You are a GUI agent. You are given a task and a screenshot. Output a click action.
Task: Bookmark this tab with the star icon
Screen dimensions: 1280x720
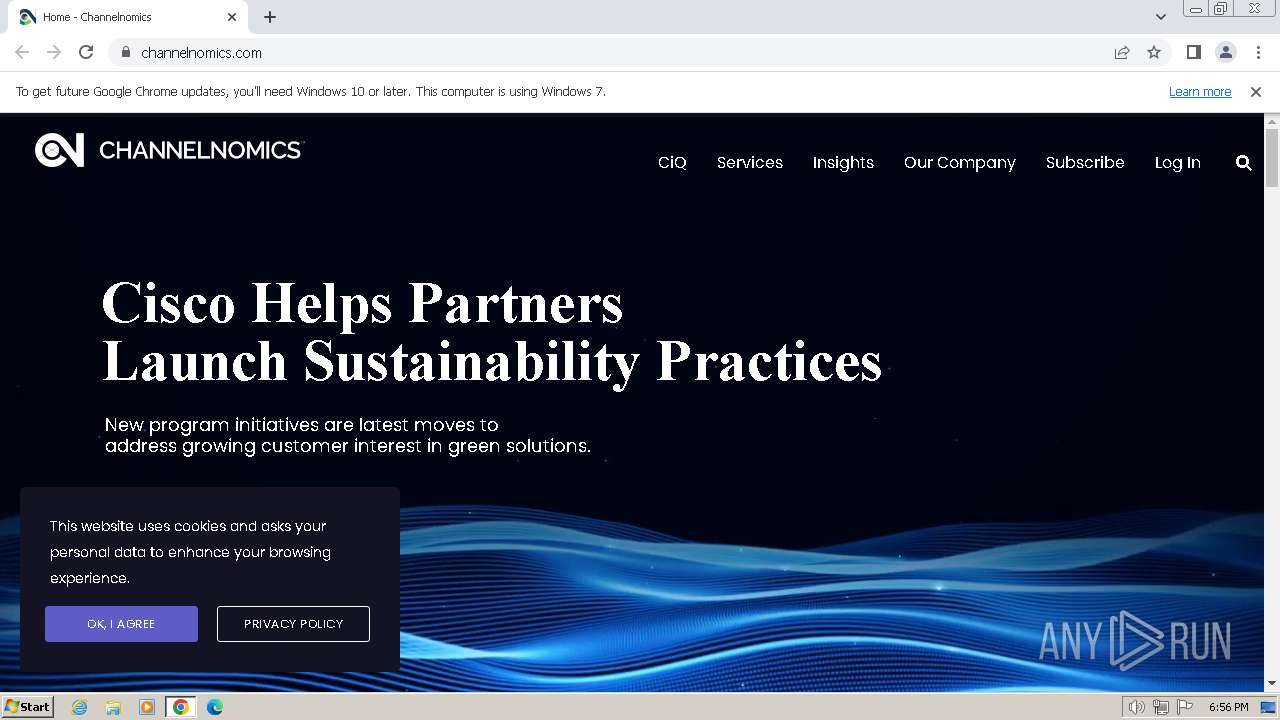[1154, 52]
